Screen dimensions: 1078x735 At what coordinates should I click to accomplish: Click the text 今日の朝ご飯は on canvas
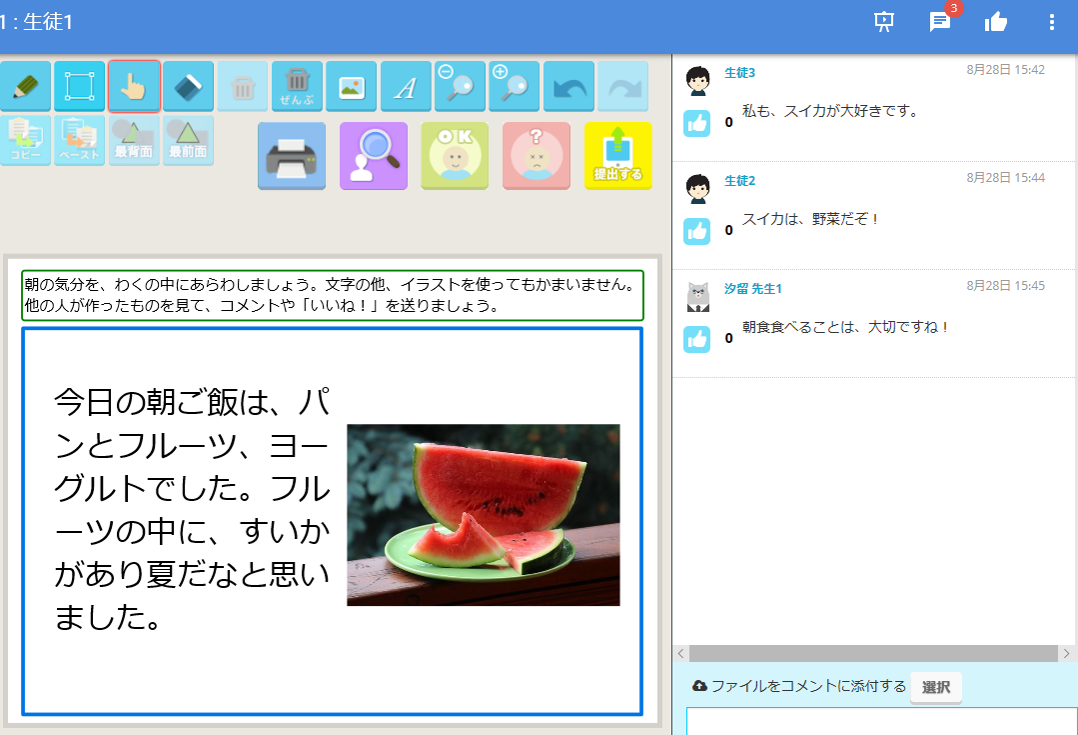coord(160,403)
